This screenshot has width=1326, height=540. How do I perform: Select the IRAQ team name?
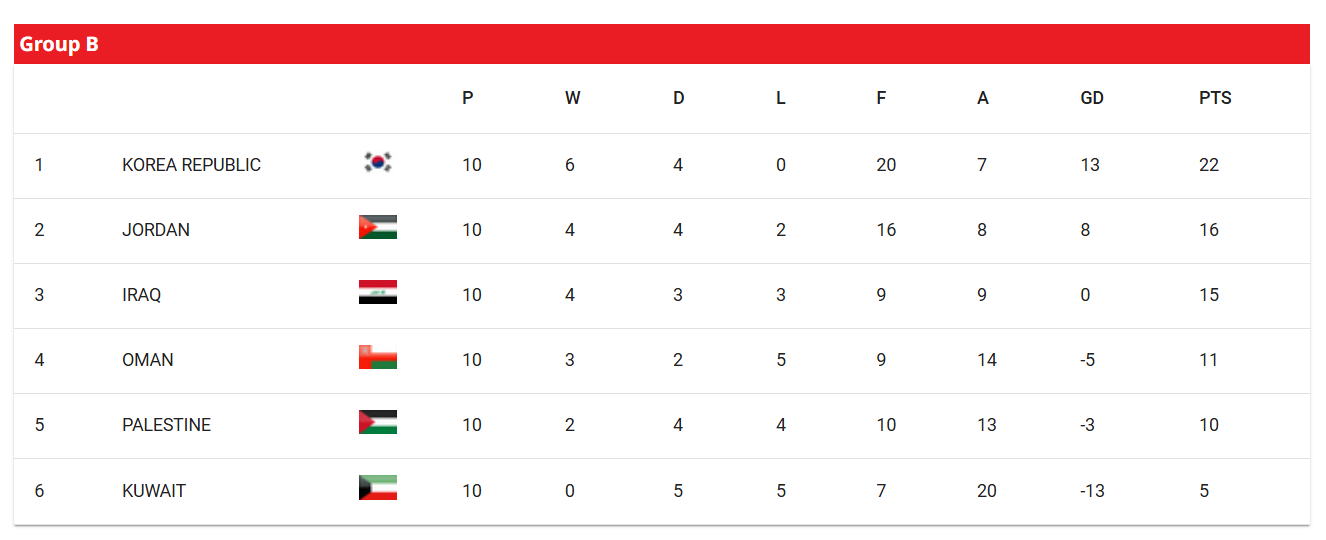[x=141, y=295]
